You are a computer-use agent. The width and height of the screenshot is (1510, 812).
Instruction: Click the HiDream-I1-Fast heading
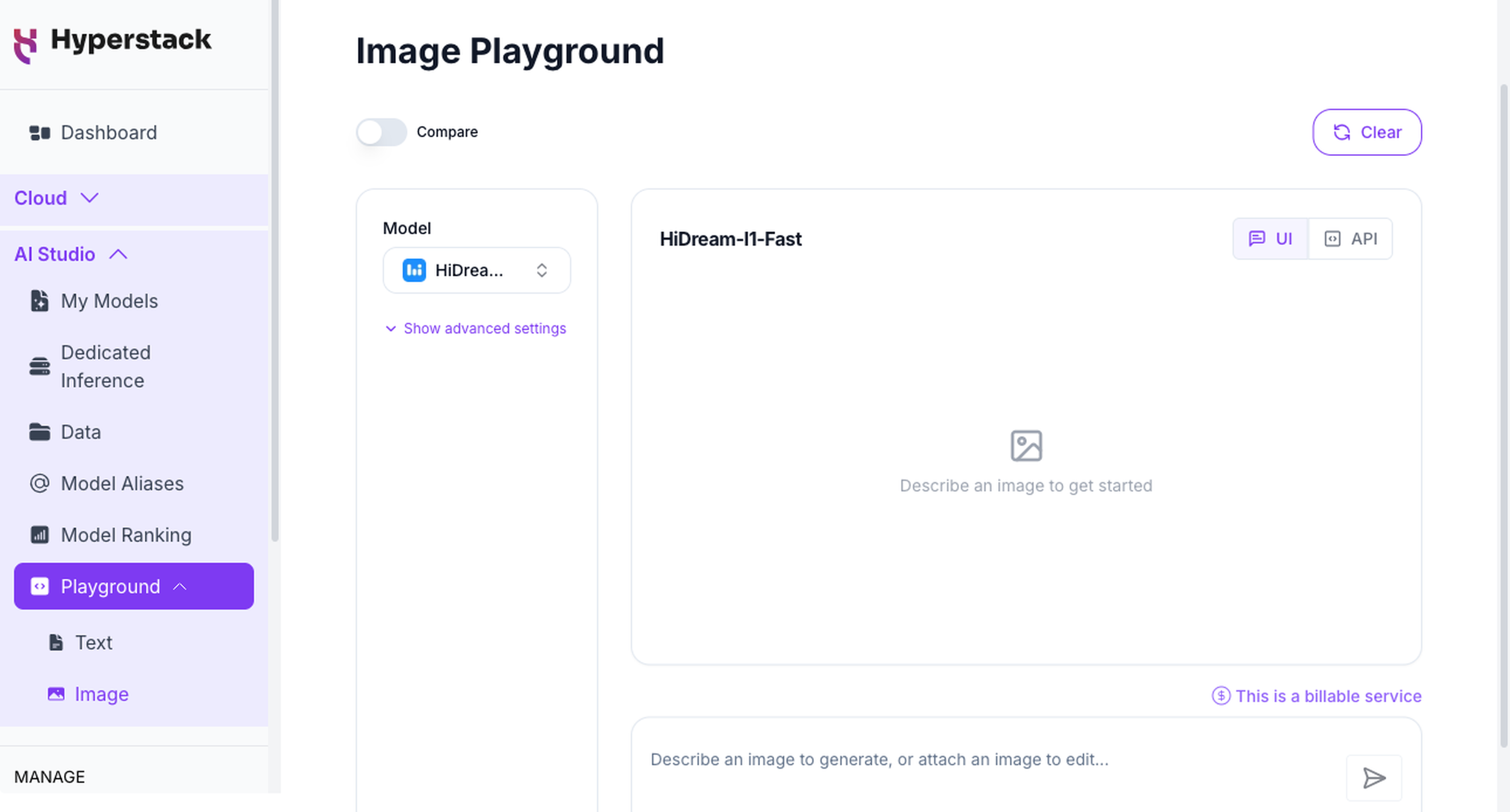point(731,239)
